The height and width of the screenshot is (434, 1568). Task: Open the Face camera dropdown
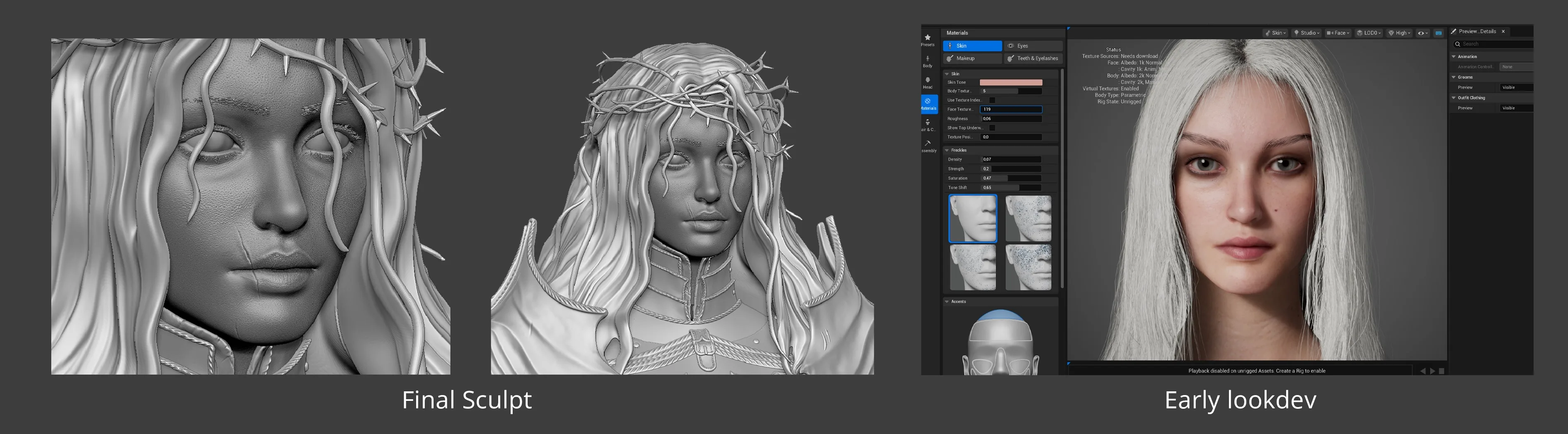1338,33
